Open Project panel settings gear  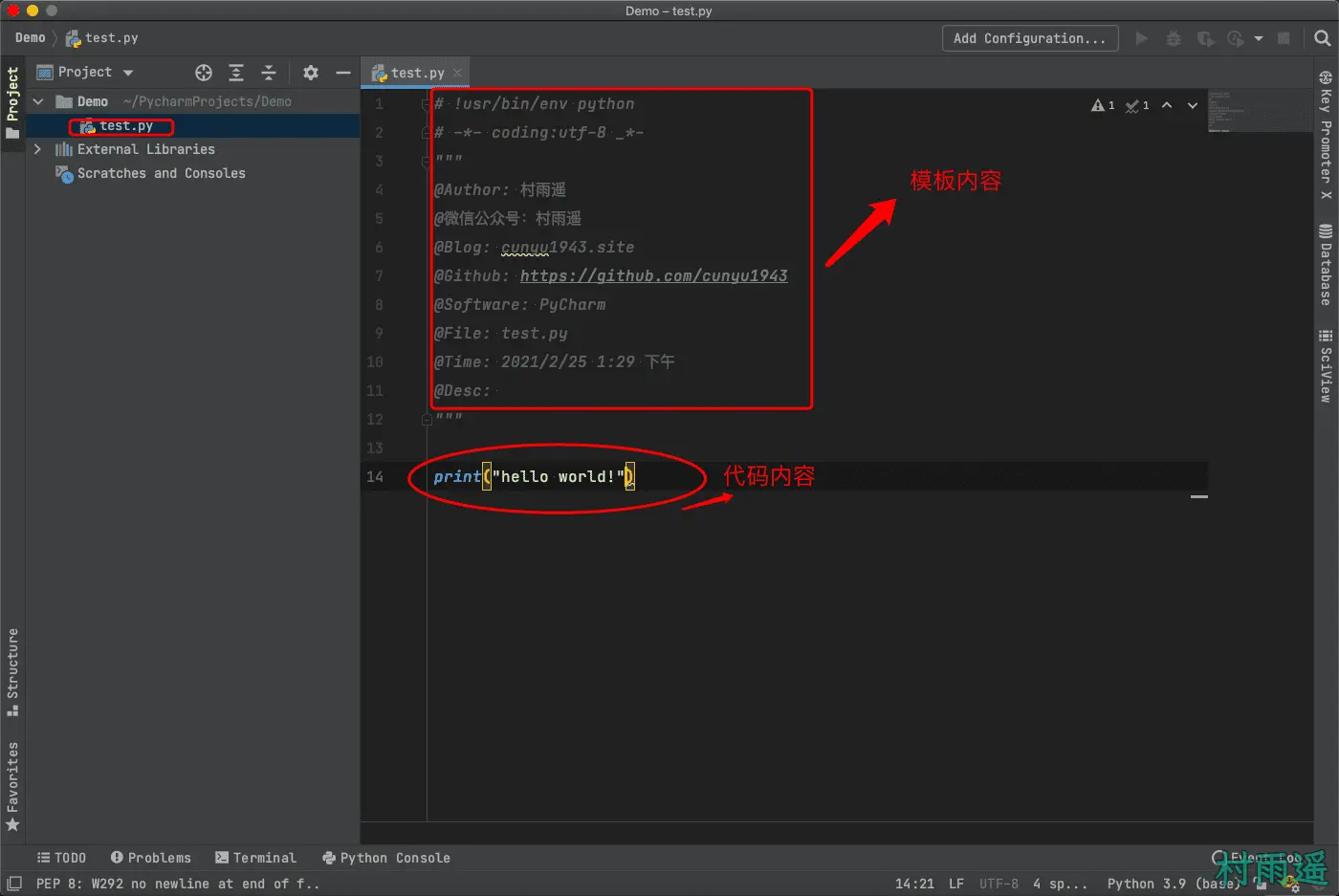311,73
